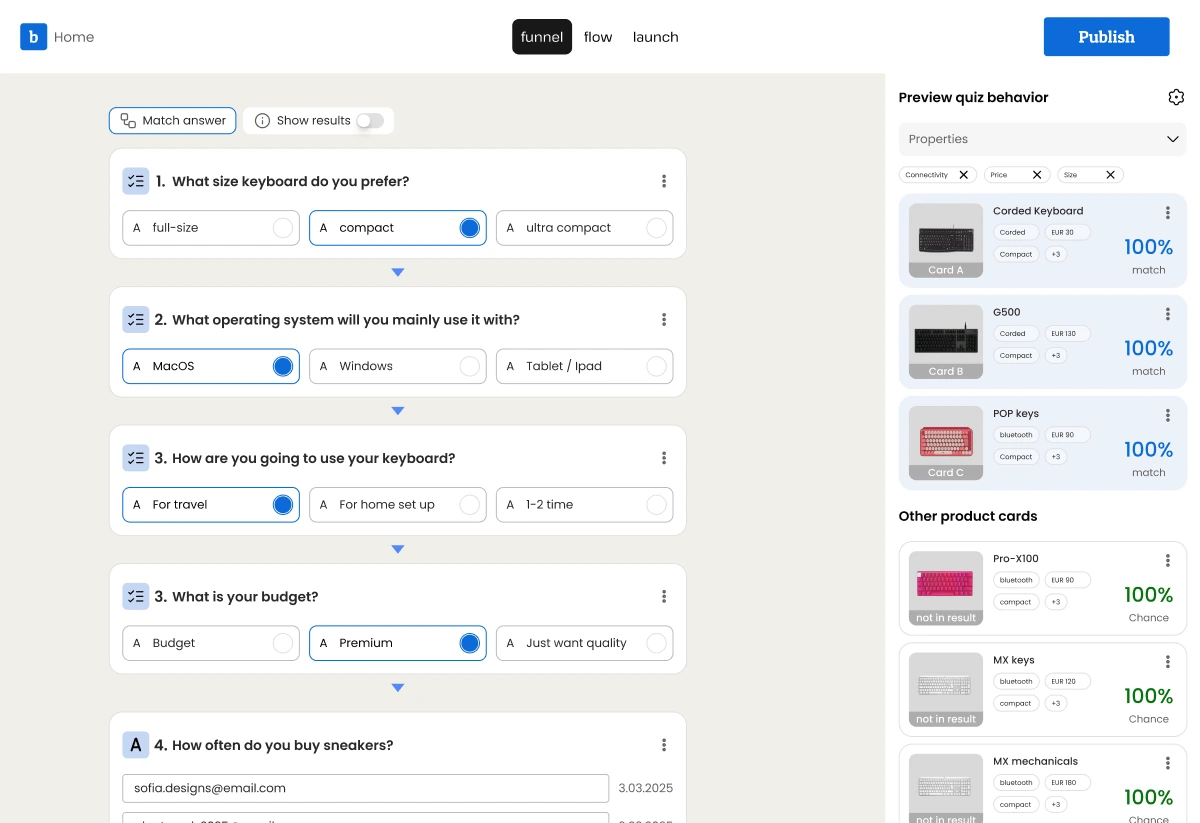Switch to the flow tab
1200x823 pixels.
[x=598, y=36]
